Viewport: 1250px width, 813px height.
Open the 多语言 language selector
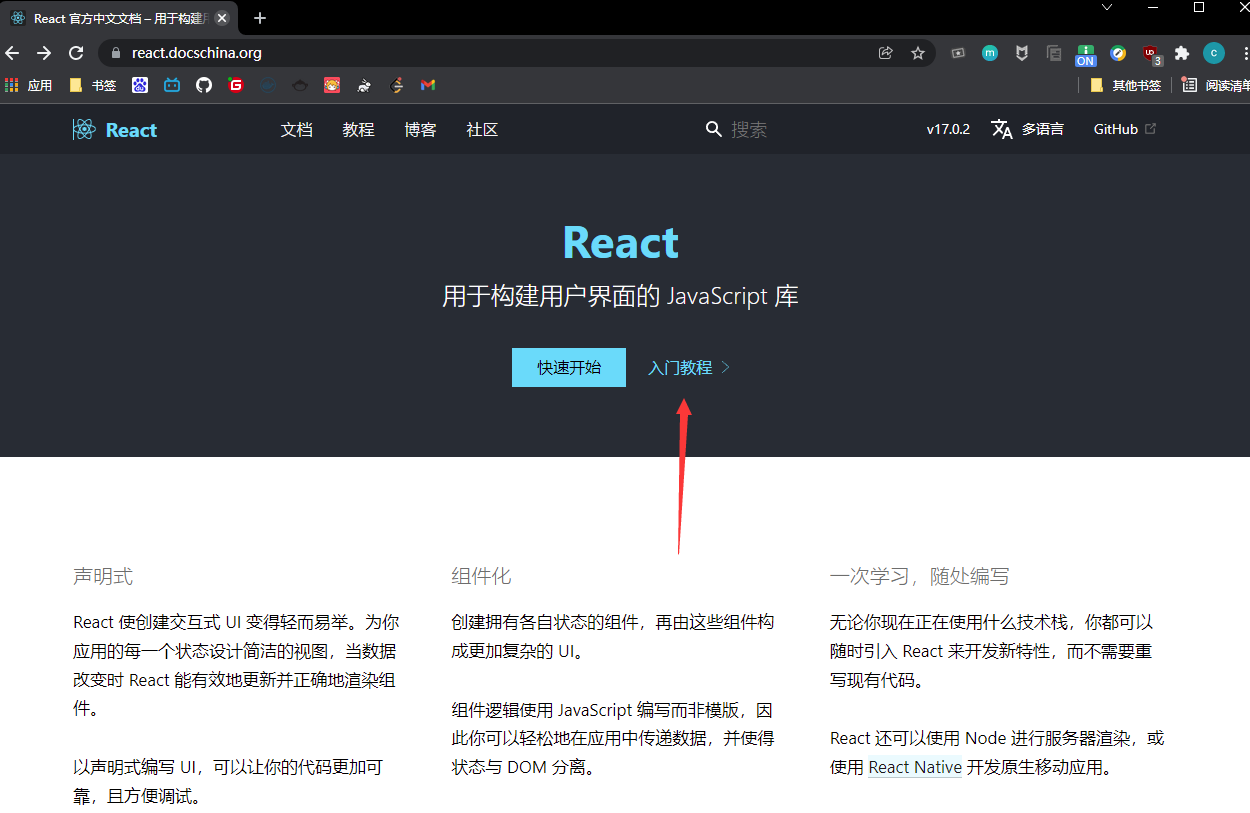point(1027,129)
